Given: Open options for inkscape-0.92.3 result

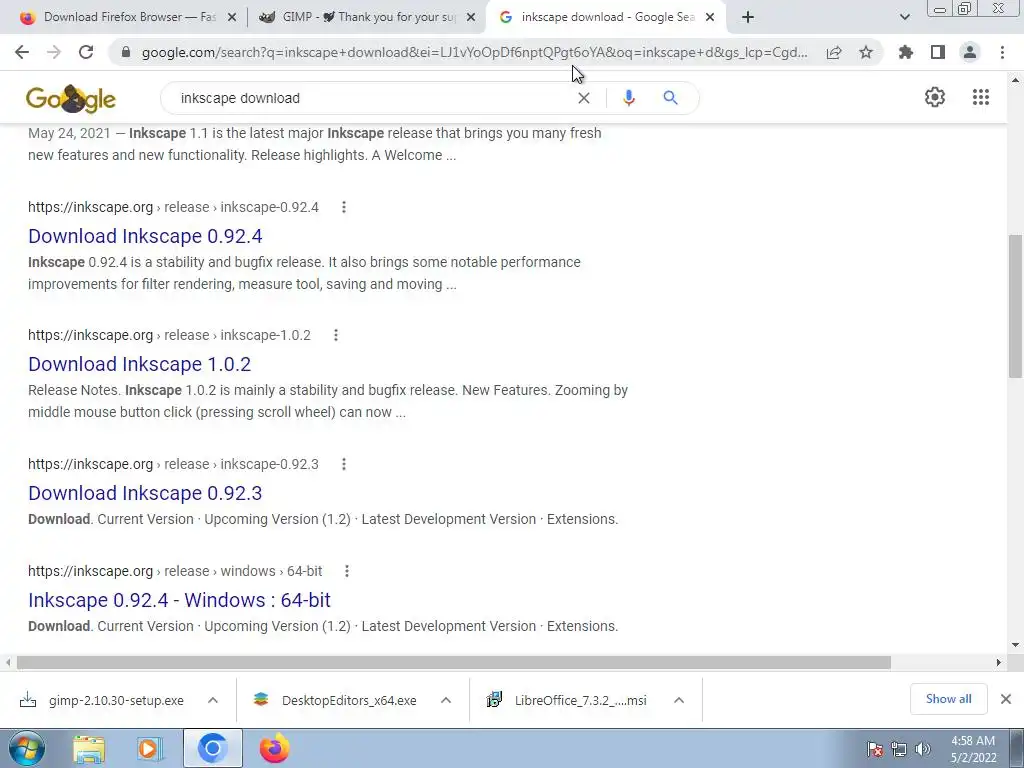Looking at the screenshot, I should 344,464.
